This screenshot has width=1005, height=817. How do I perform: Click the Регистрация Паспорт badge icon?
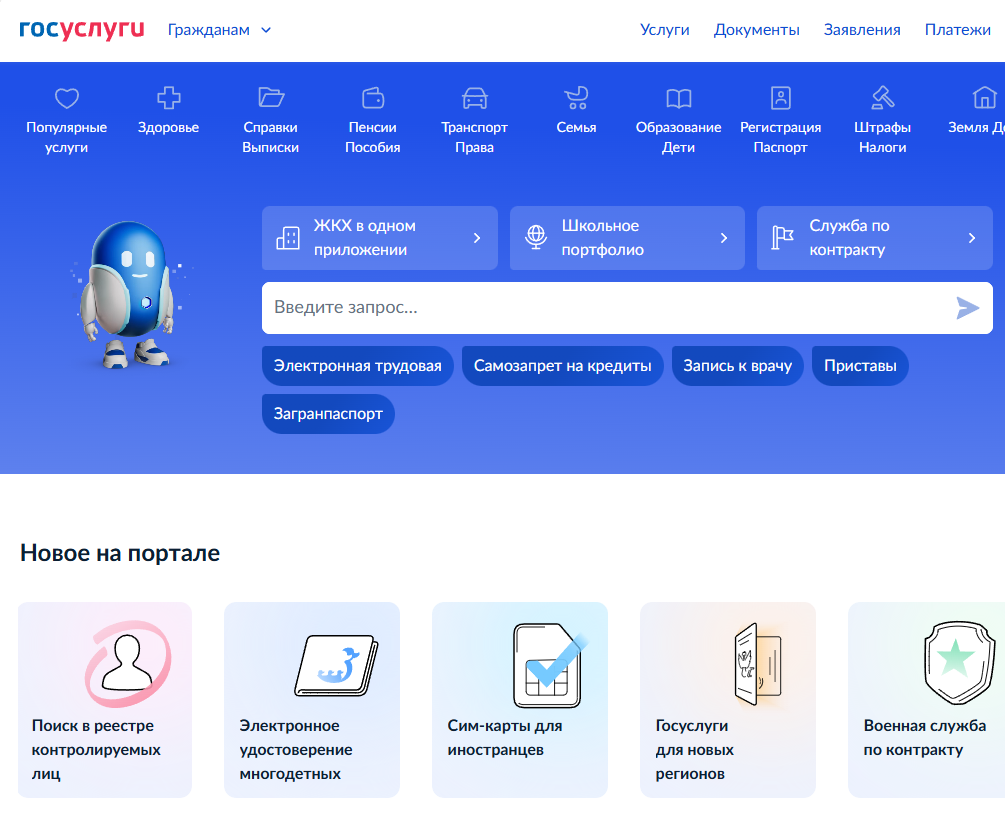pos(781,100)
